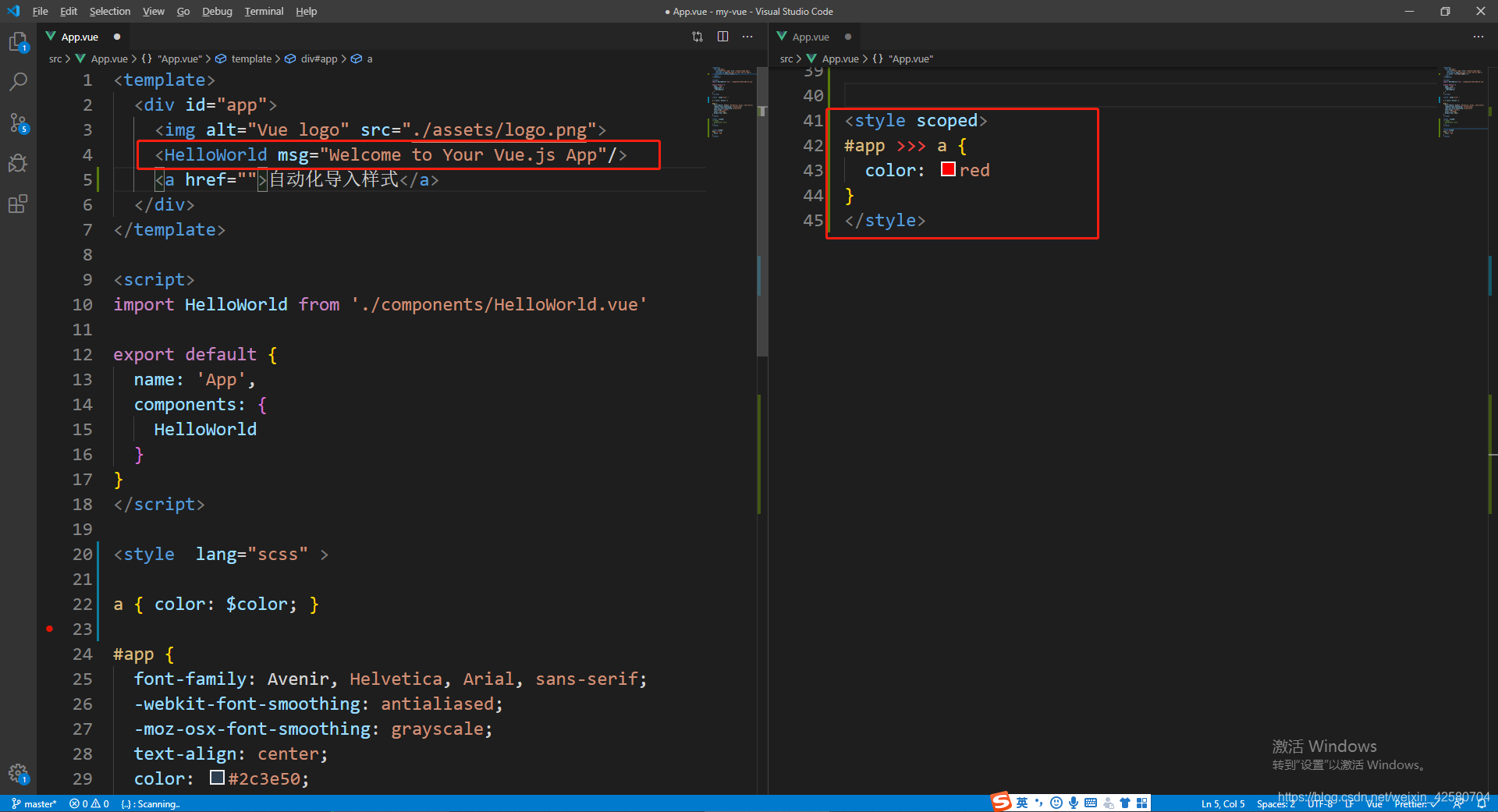This screenshot has height=812, width=1498.
Task: Toggle Sogou emoji face icon
Action: point(1056,803)
